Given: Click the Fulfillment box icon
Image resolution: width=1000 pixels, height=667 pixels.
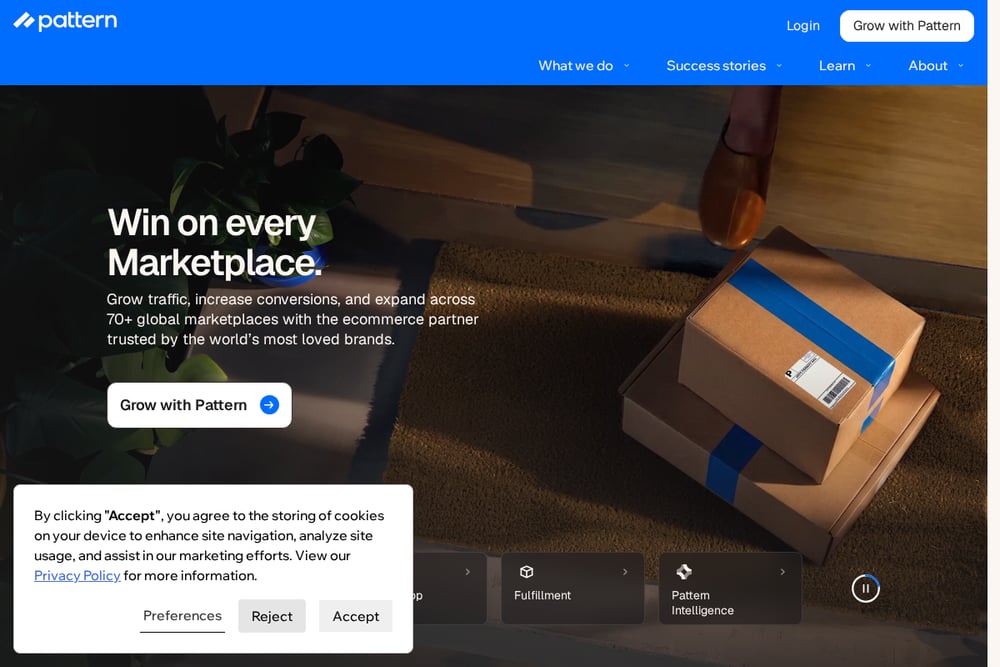Looking at the screenshot, I should tap(526, 572).
